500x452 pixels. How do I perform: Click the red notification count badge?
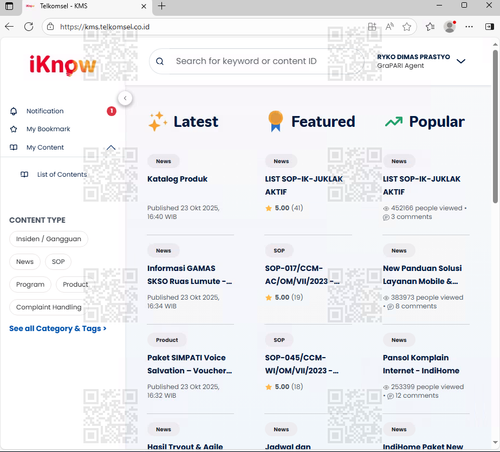pyautogui.click(x=111, y=111)
